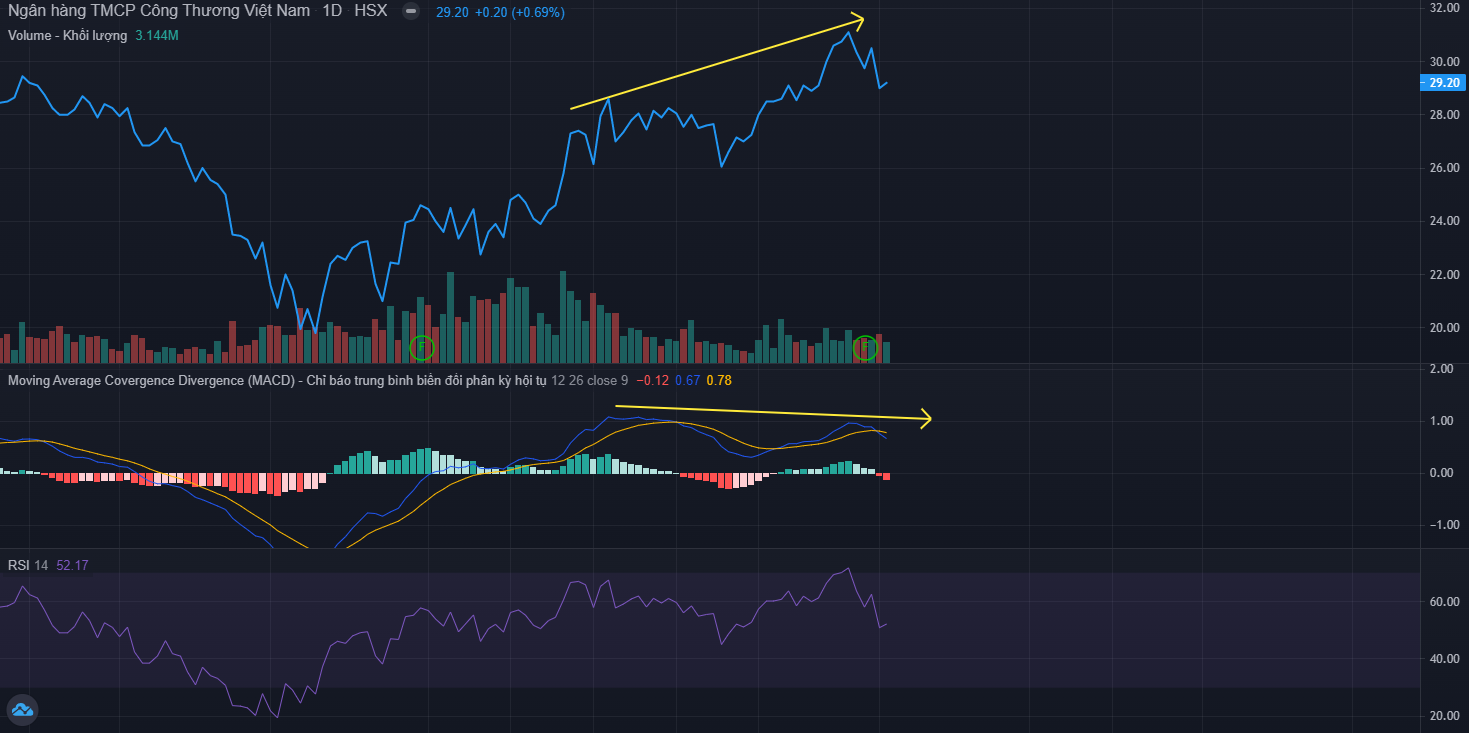Click the arrowhead of the MACD trend line
1469x733 pixels.
point(926,419)
